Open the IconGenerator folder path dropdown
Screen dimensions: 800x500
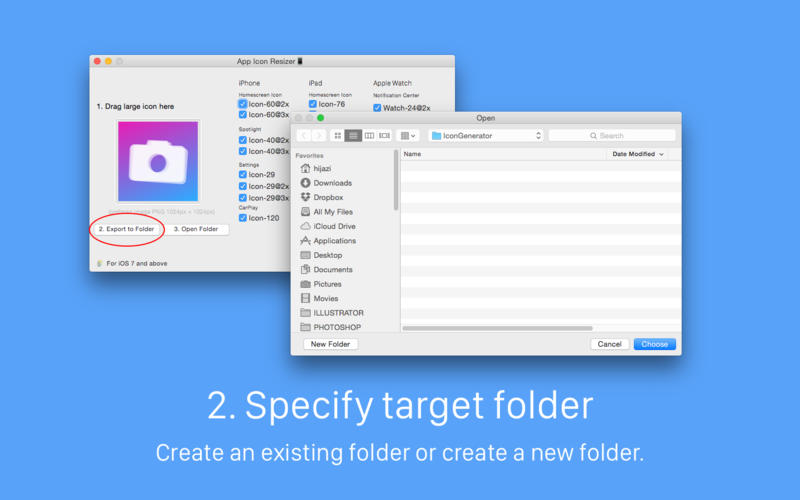tap(486, 135)
